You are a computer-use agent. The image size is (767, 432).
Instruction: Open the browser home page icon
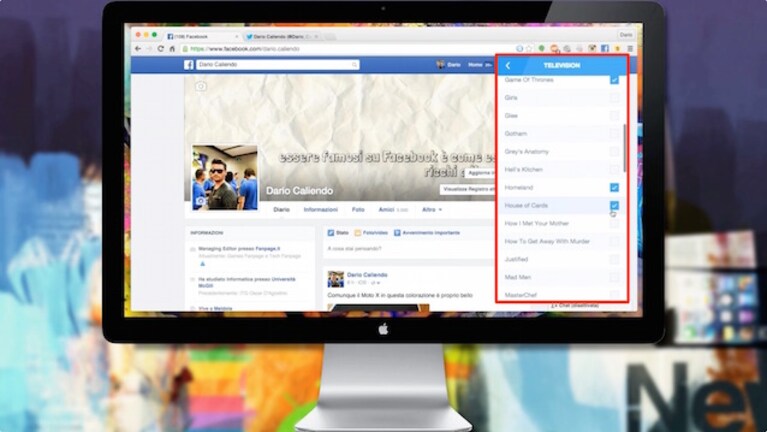172,49
